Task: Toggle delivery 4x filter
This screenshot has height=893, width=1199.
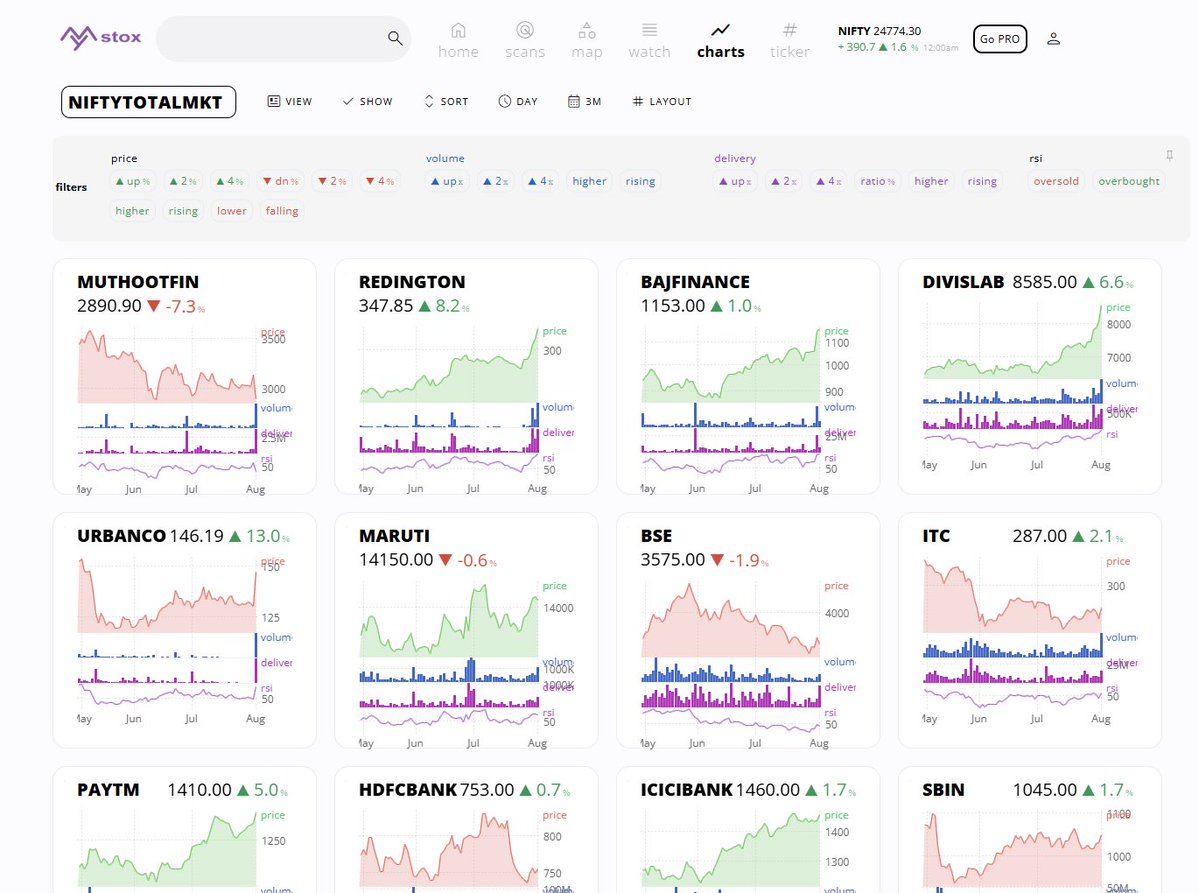Action: (829, 181)
